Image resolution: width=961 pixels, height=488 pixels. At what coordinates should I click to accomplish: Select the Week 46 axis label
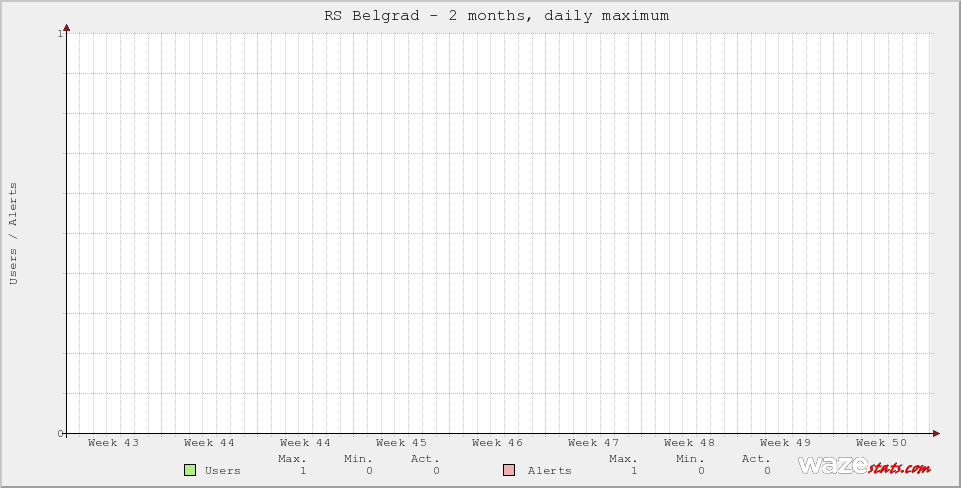click(x=497, y=443)
